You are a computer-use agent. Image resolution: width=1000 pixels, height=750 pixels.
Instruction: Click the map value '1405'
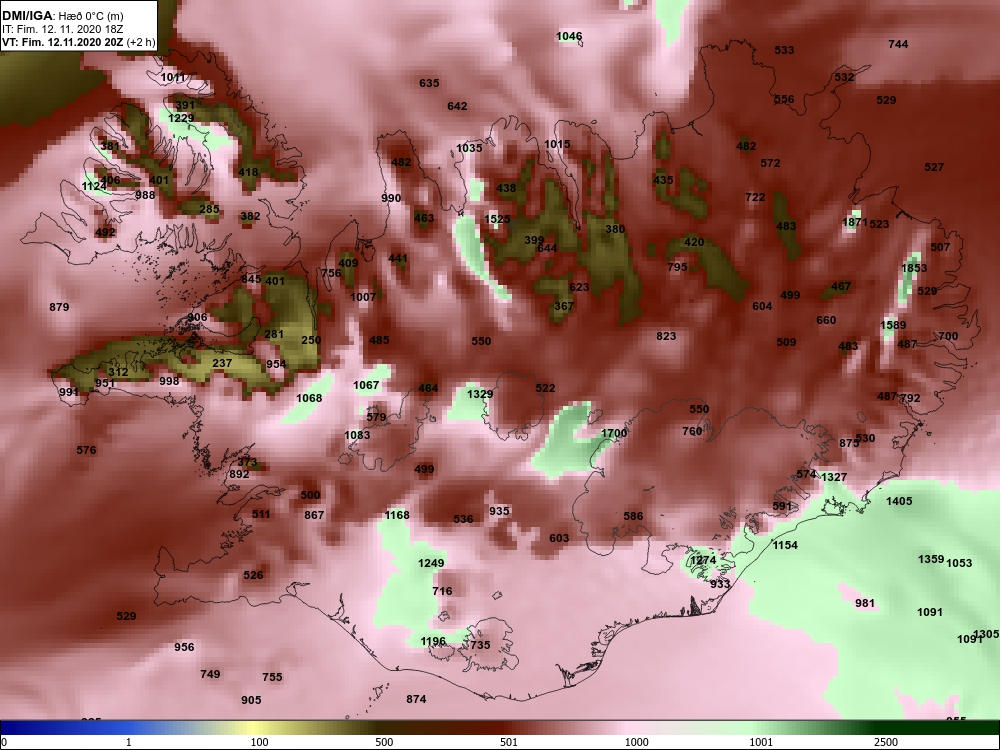point(899,501)
